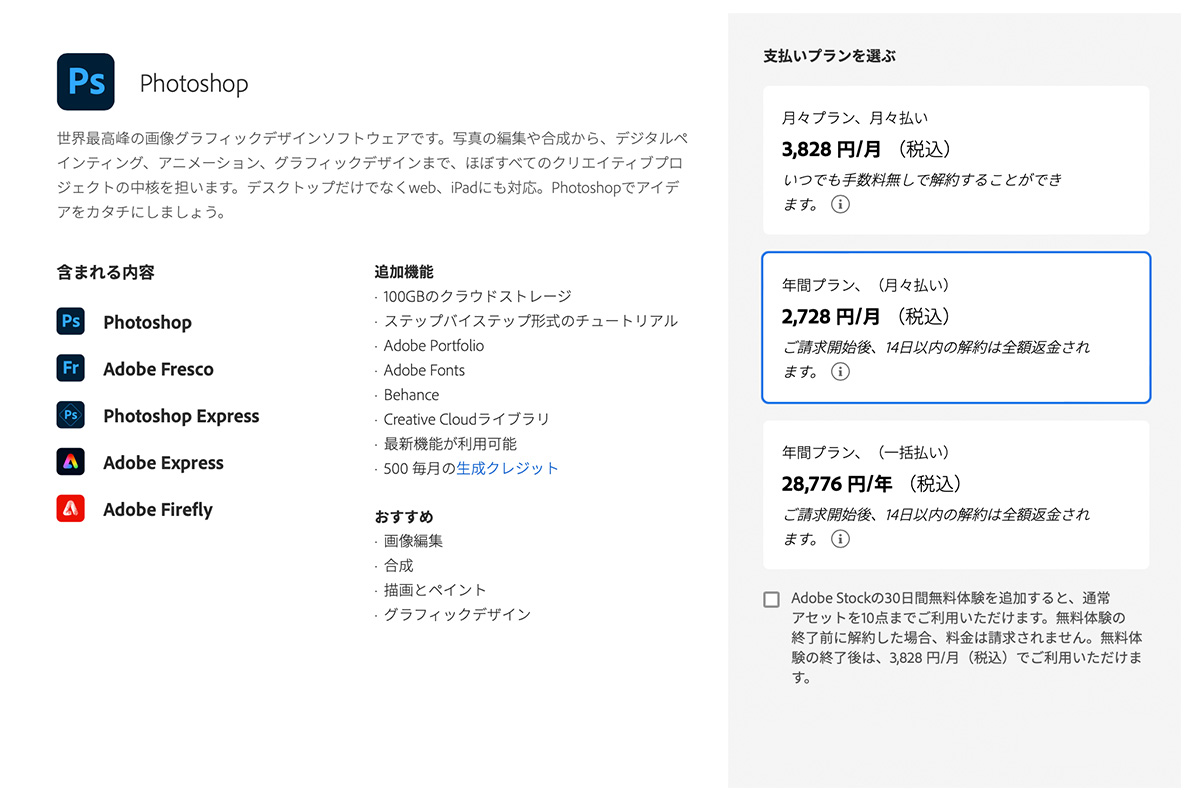Click the 2,728 円/月 price text
Image resolution: width=1200 pixels, height=800 pixels.
831,317
